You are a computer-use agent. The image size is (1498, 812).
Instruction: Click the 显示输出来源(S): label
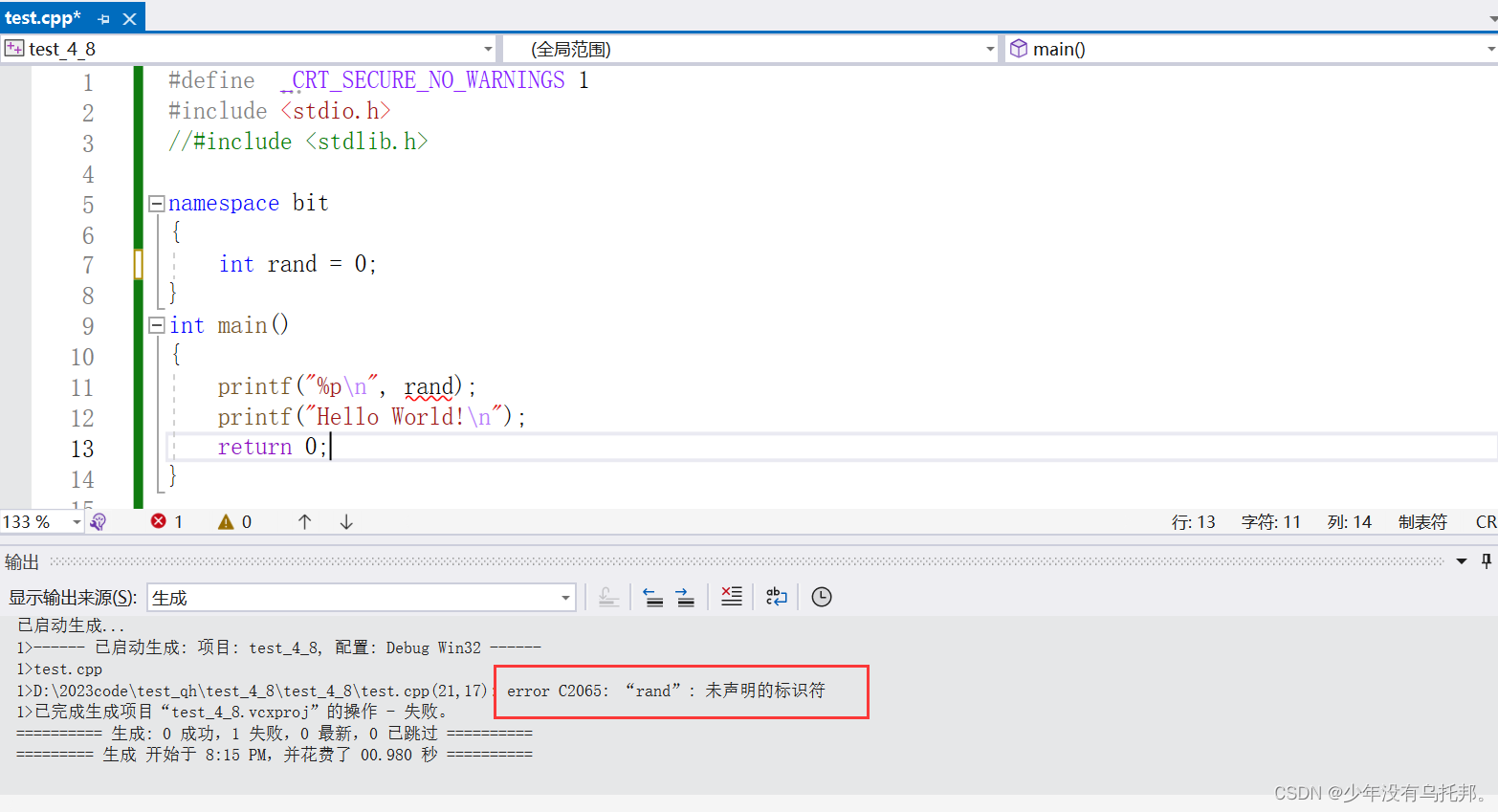[x=74, y=598]
